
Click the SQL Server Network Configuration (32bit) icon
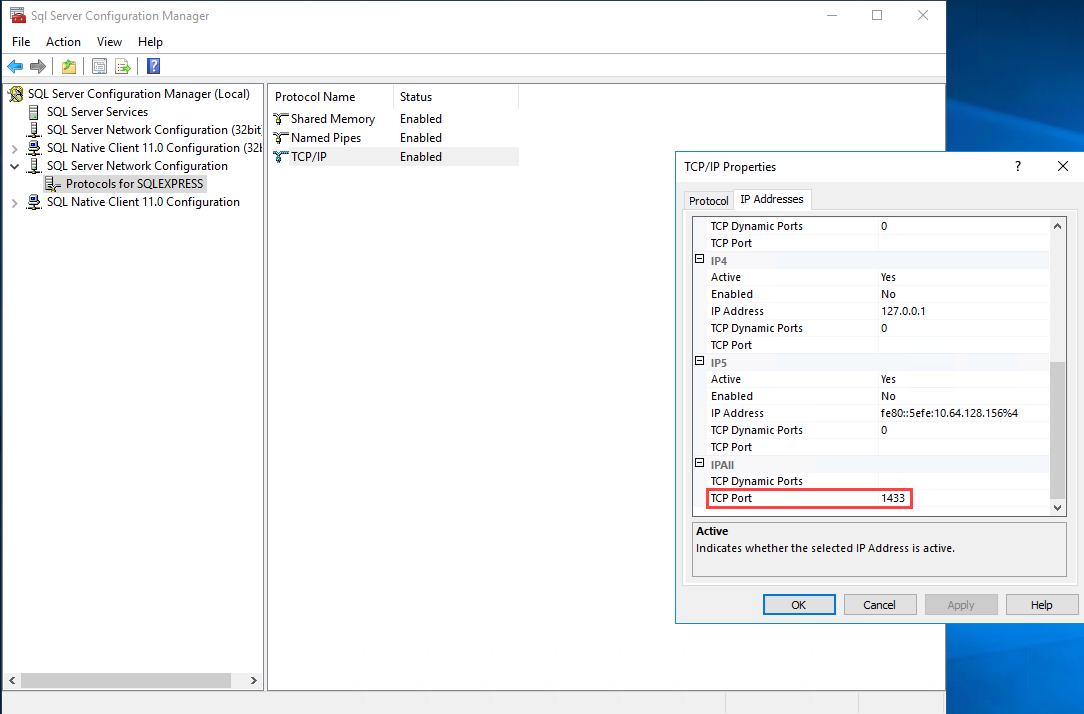click(x=34, y=130)
